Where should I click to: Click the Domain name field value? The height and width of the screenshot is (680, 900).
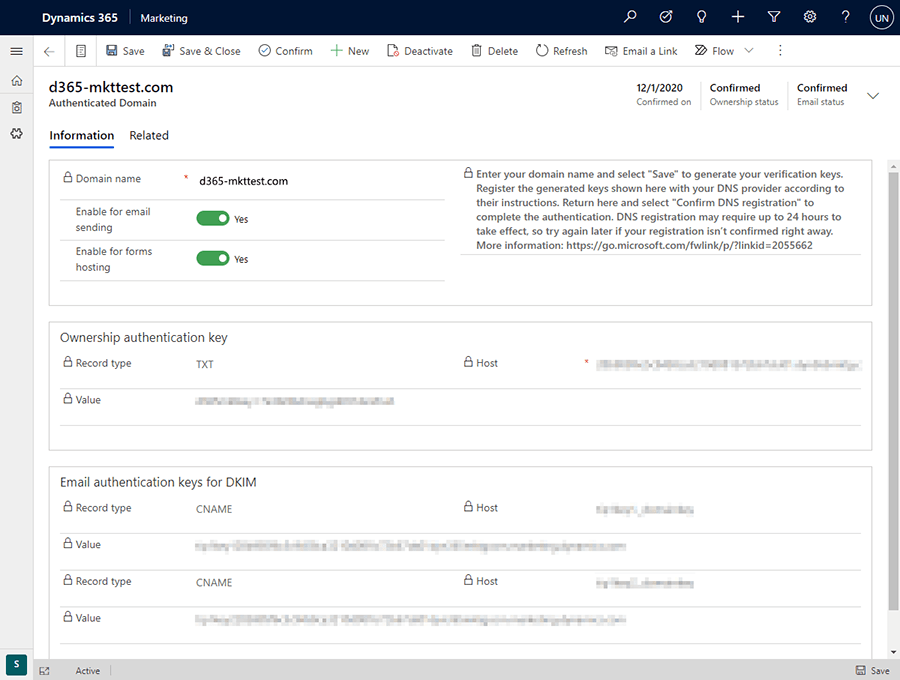click(x=243, y=181)
